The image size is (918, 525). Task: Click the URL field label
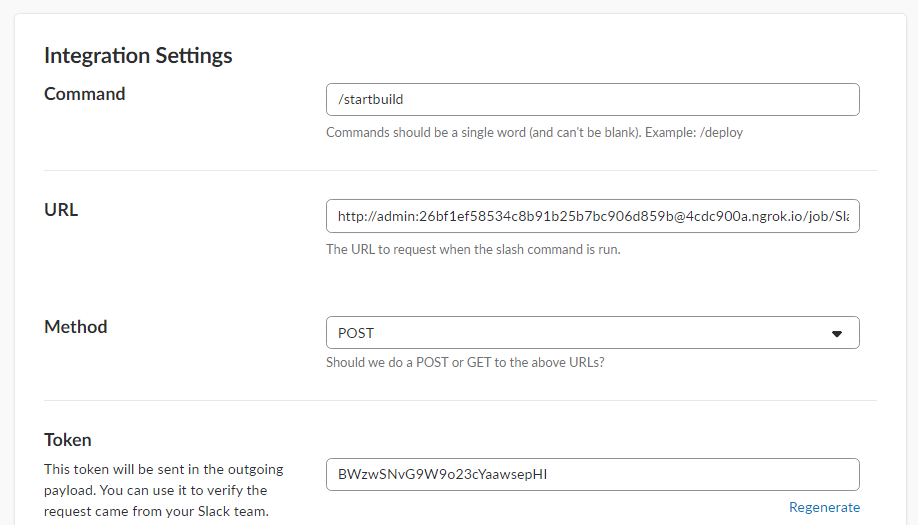coord(61,210)
